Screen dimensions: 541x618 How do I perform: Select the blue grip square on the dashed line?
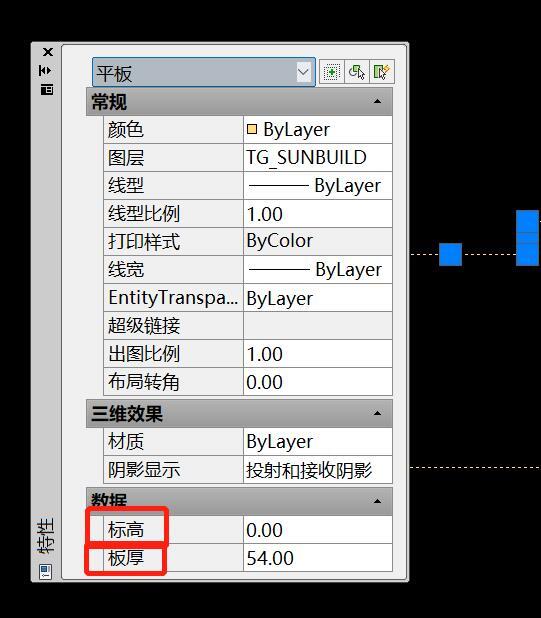click(x=450, y=254)
